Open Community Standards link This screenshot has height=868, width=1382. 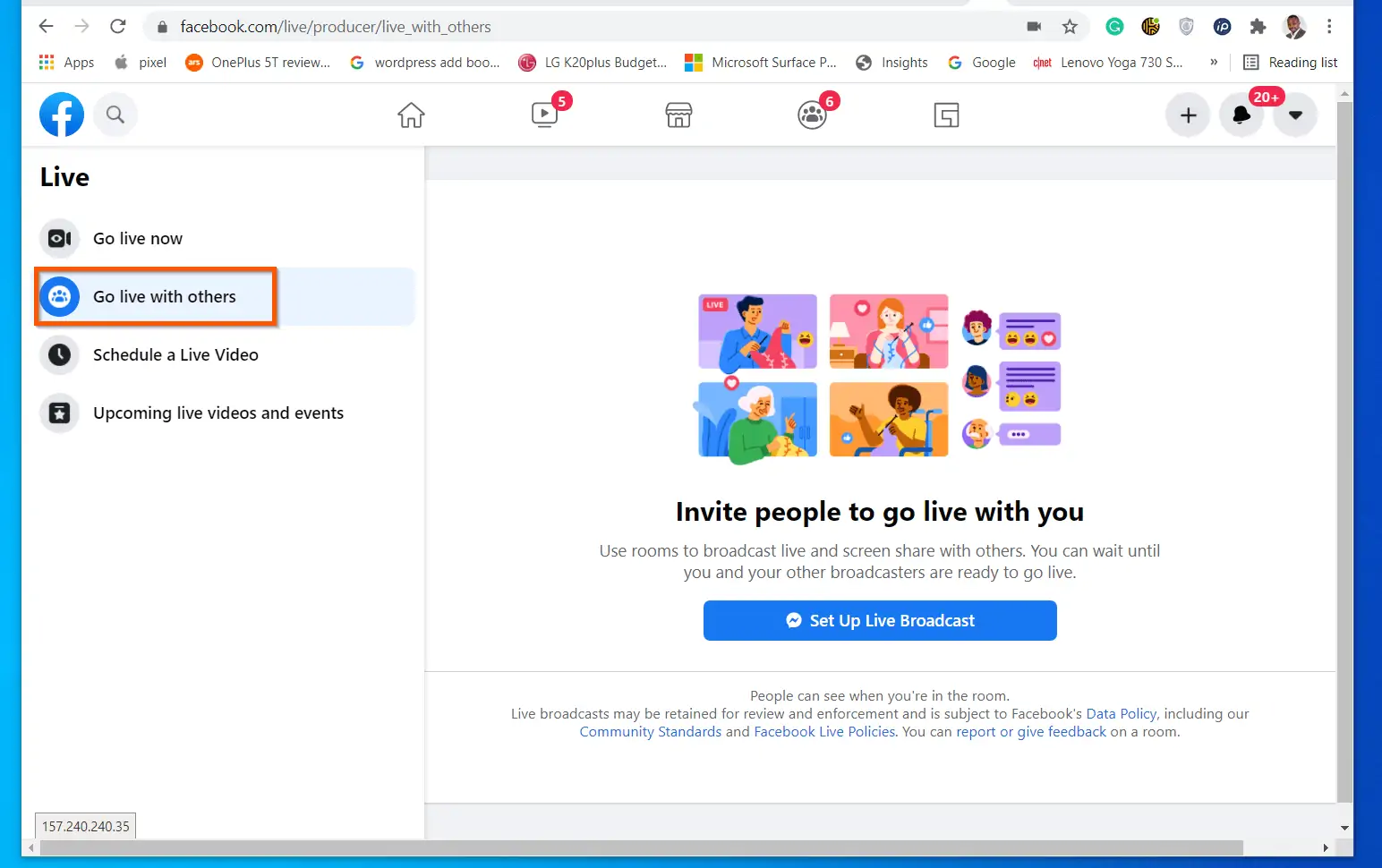pos(651,731)
